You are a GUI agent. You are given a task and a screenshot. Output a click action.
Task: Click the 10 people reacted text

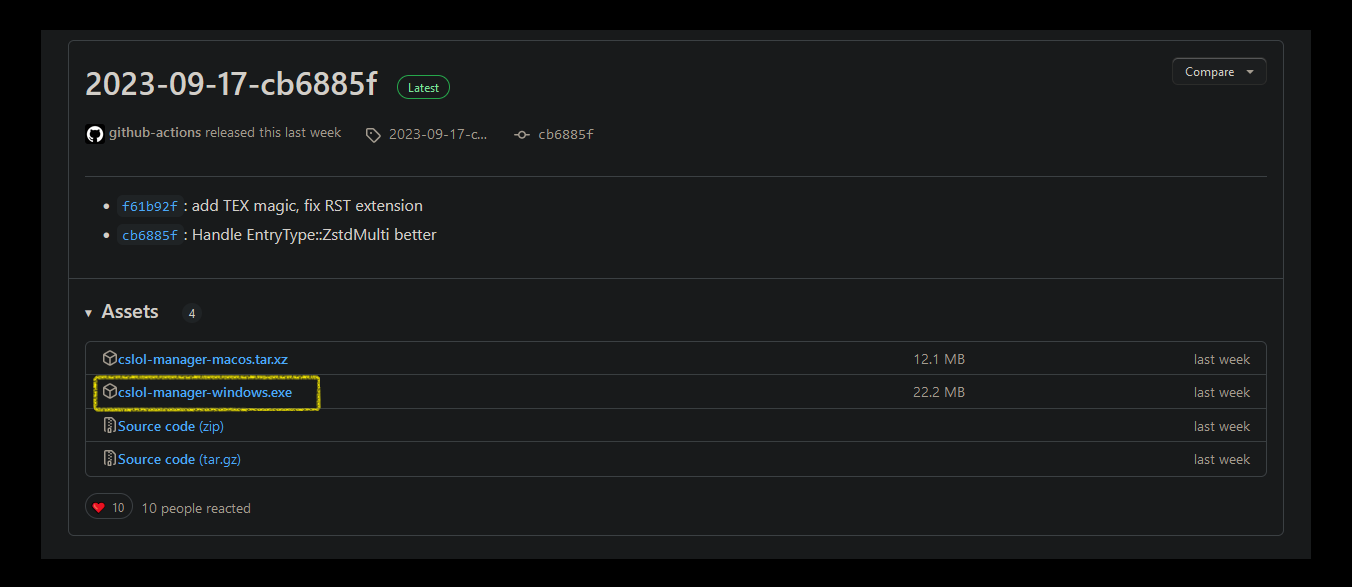[195, 508]
